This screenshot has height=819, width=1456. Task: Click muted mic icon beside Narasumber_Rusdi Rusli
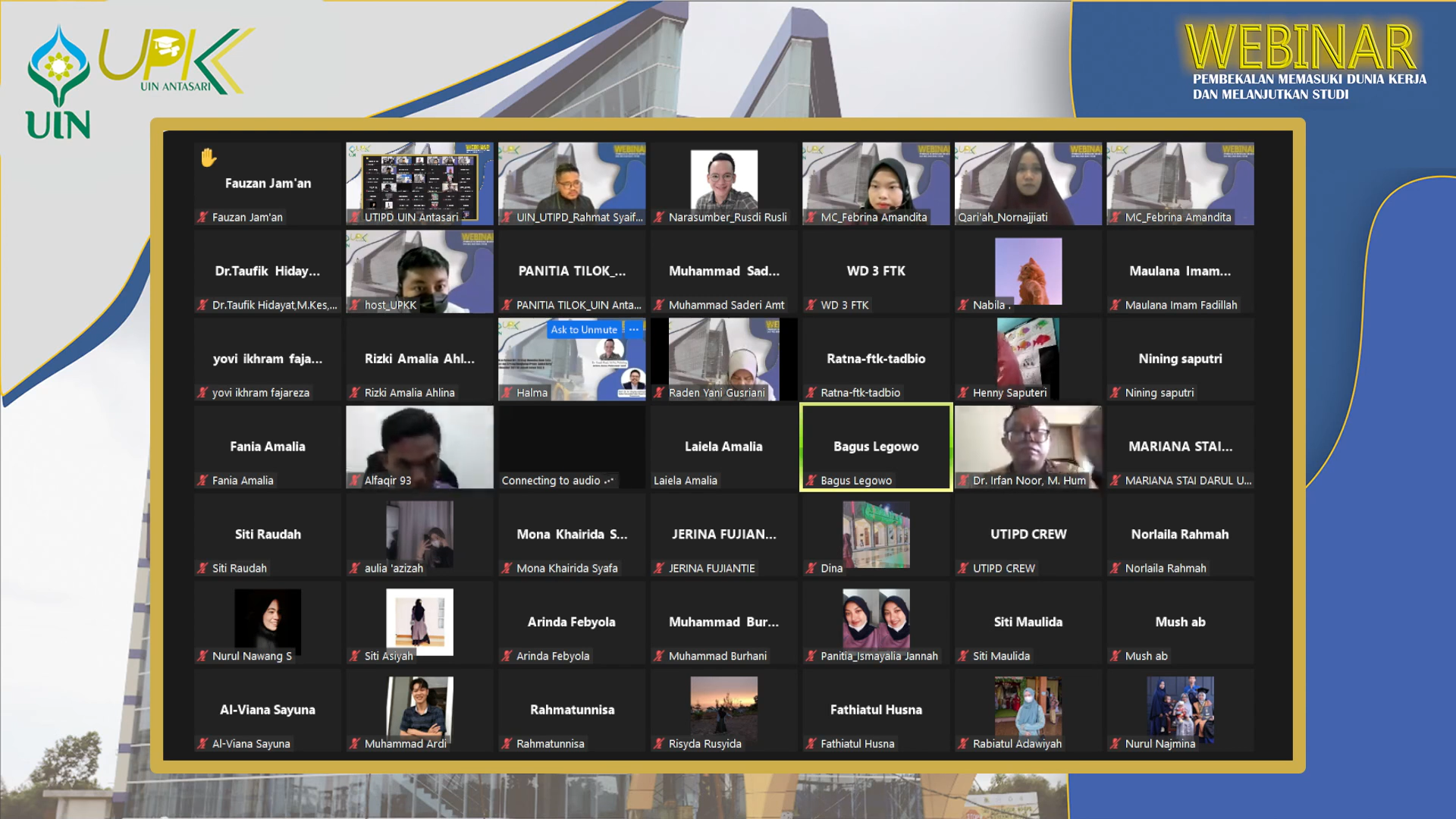pyautogui.click(x=659, y=217)
